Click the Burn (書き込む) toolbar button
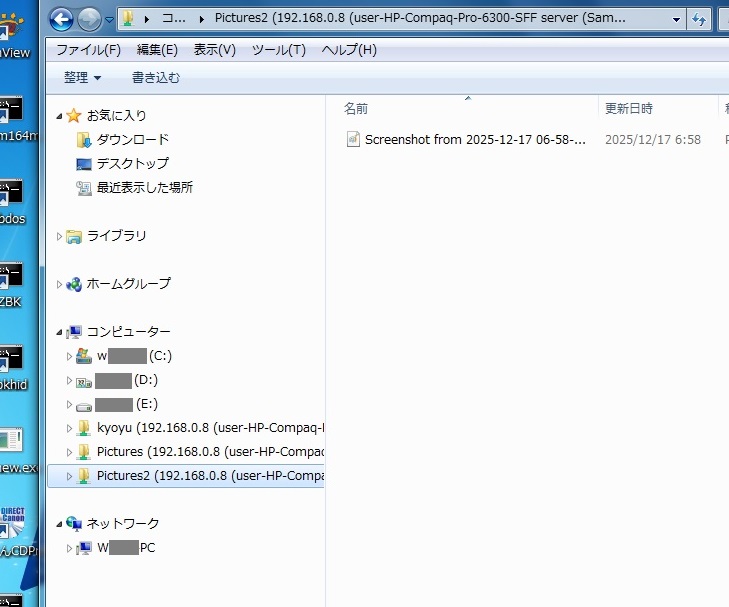This screenshot has width=729, height=607. coord(156,77)
